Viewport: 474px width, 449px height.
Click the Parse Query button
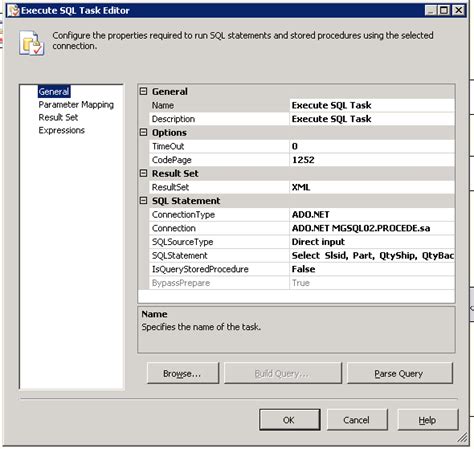click(x=400, y=373)
